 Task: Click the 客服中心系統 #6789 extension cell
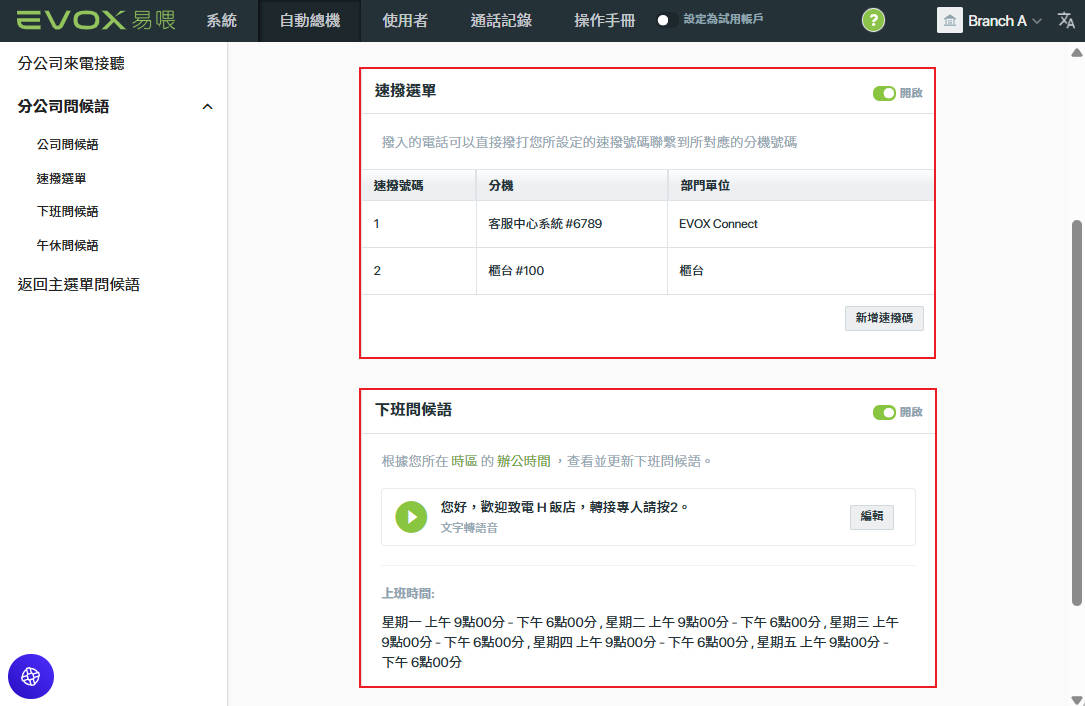(572, 224)
